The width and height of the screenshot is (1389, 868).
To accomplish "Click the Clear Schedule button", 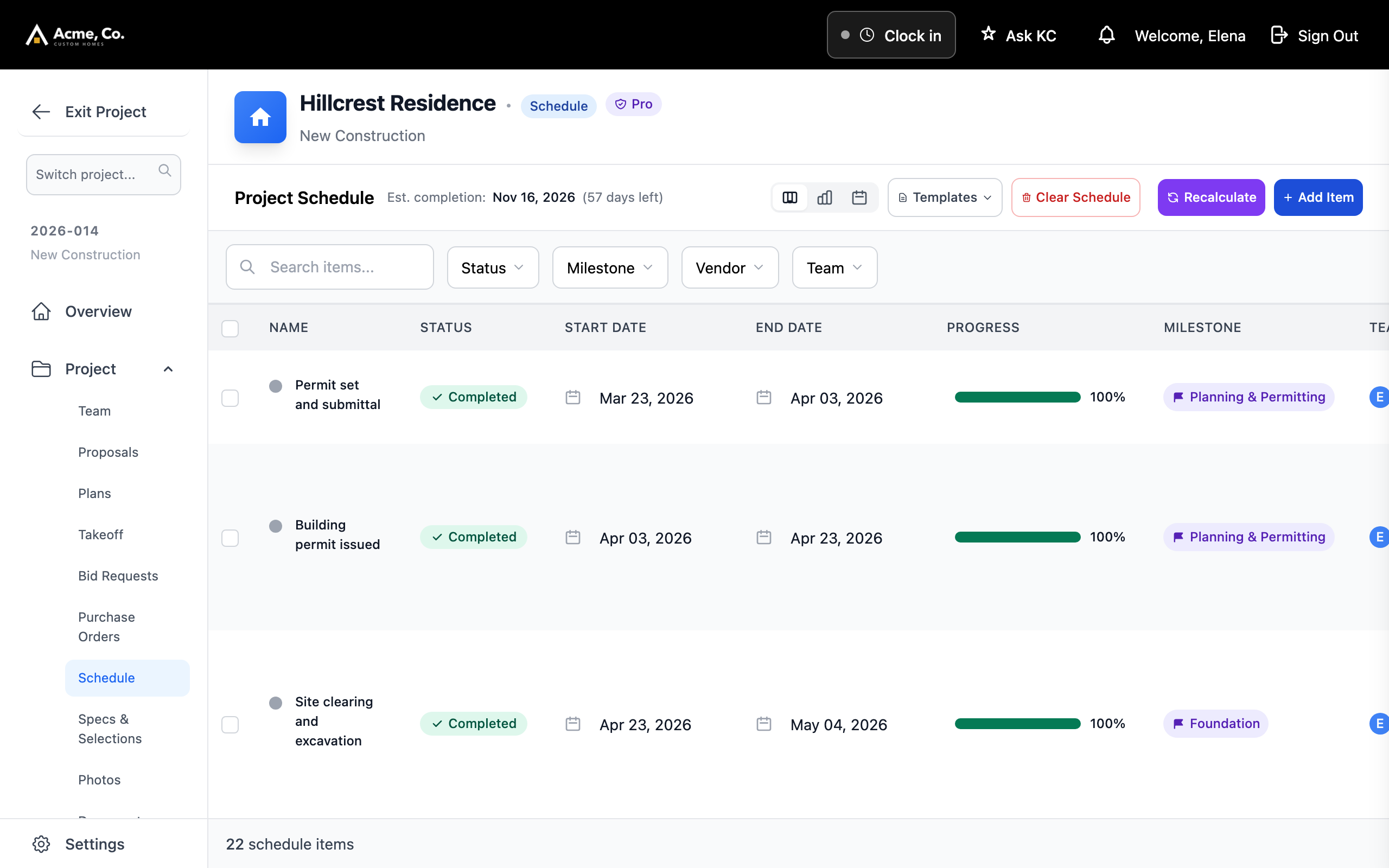I will [x=1075, y=197].
